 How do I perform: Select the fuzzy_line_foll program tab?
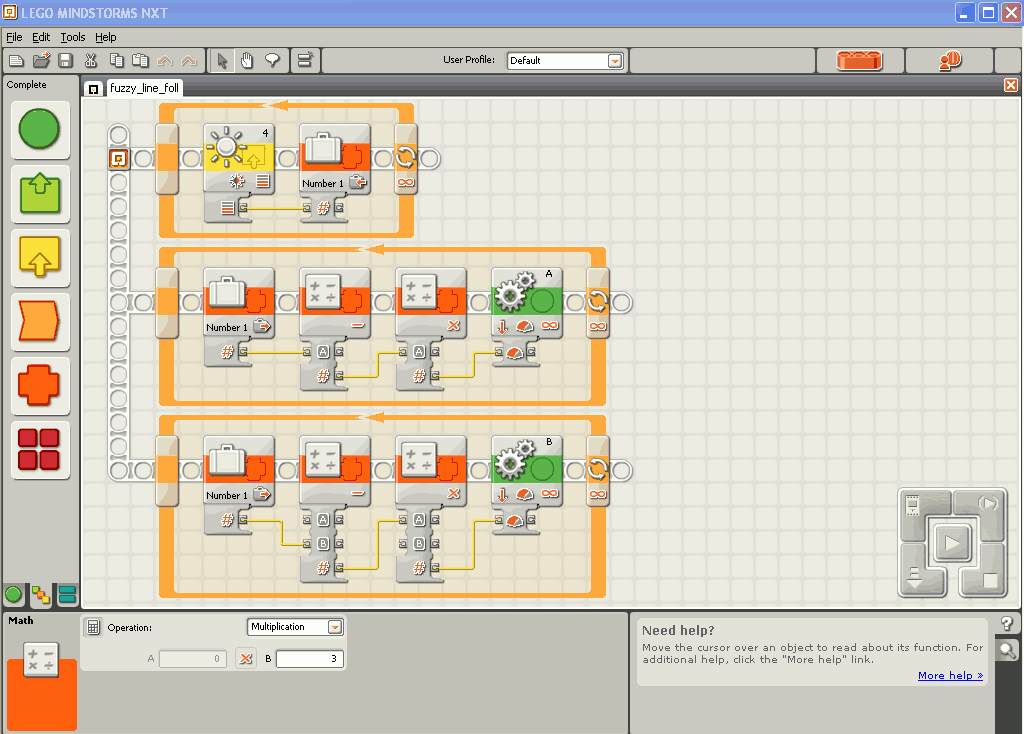(x=143, y=88)
